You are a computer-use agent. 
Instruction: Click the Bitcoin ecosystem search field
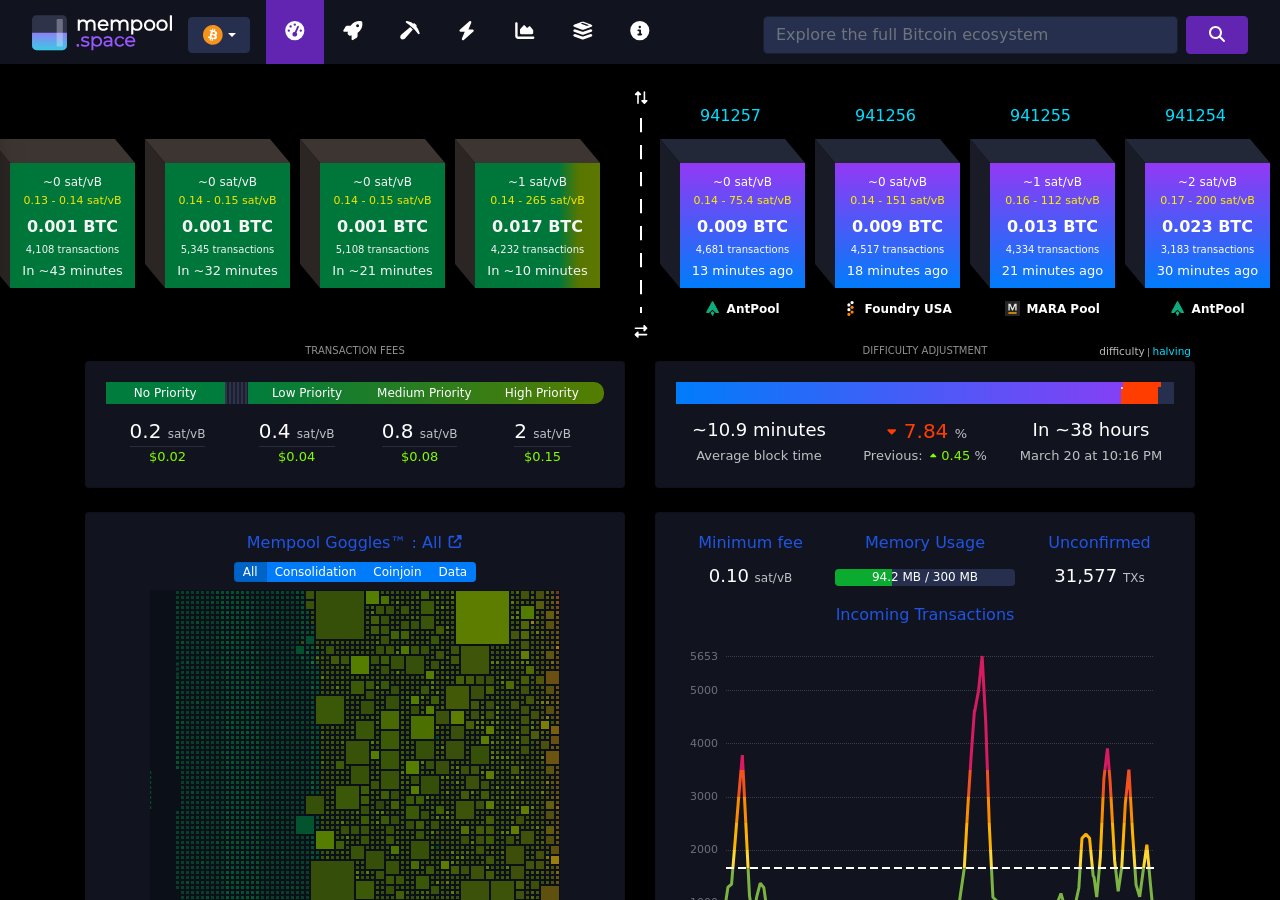tap(970, 34)
